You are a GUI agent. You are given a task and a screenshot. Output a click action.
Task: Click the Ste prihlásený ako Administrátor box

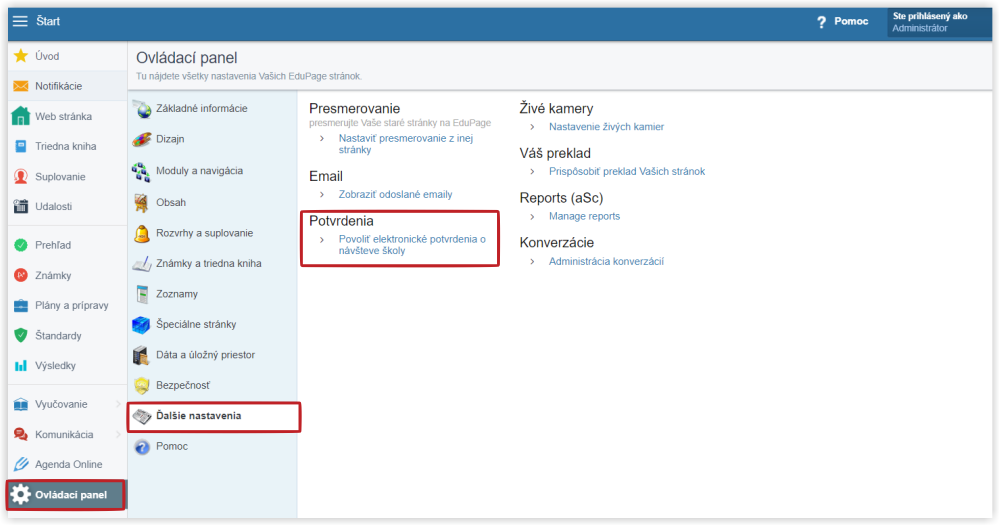pyautogui.click(x=939, y=22)
